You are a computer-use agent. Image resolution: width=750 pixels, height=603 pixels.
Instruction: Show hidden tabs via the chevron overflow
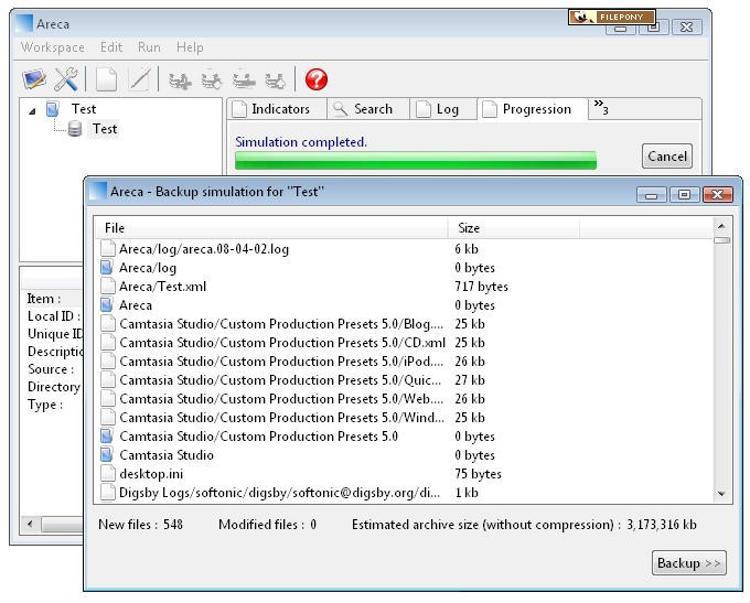tap(601, 107)
